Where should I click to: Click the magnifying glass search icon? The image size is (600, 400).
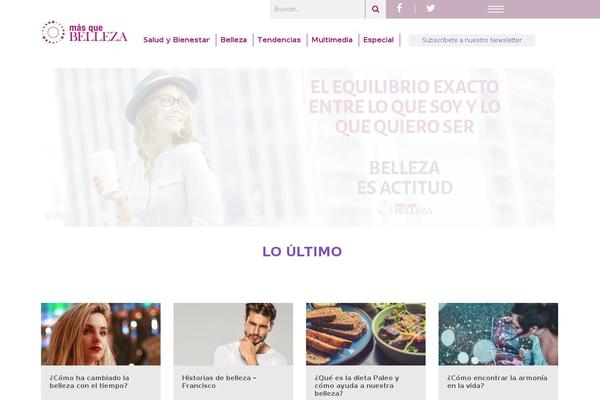pos(375,9)
